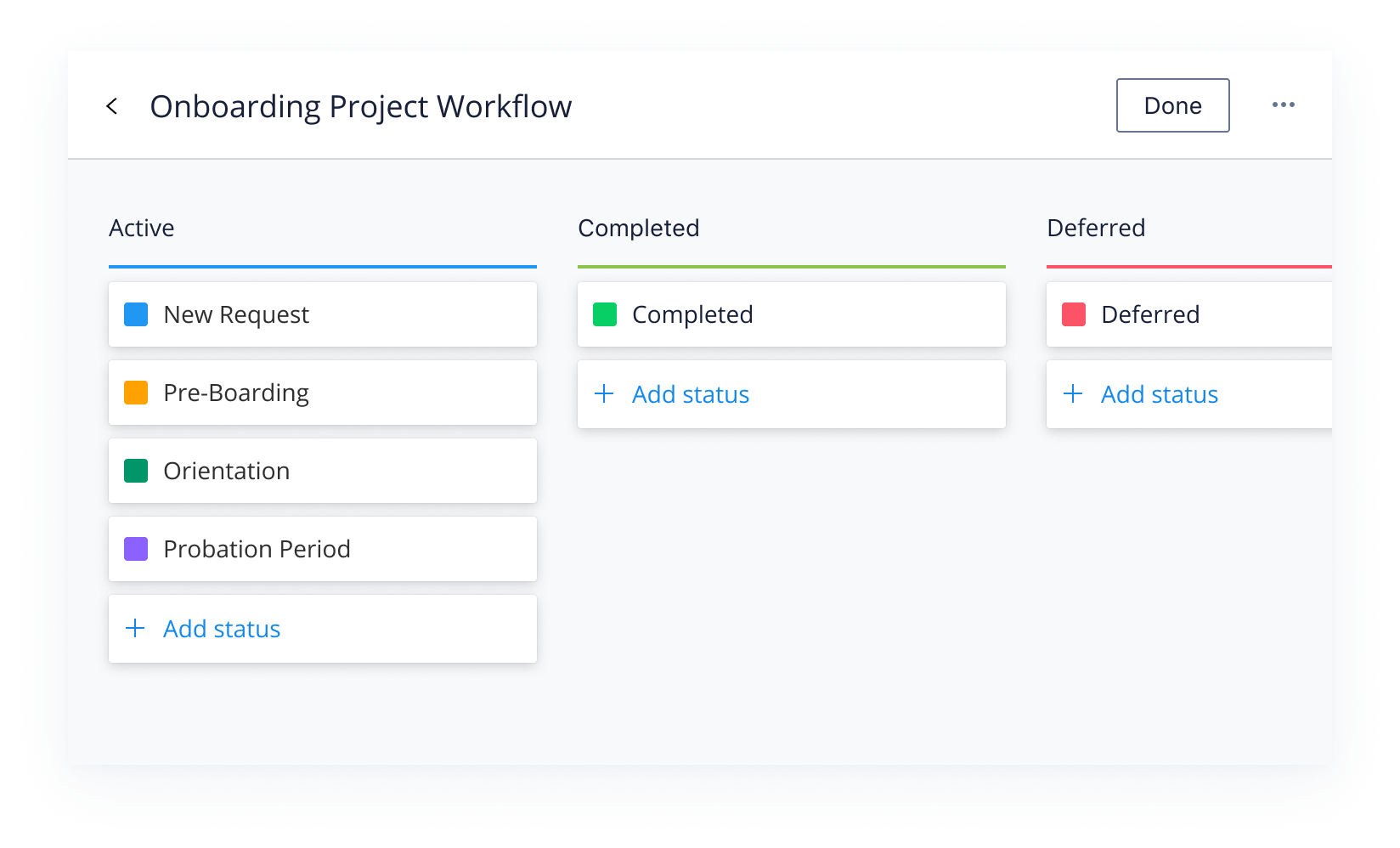Click the plus icon under Active column
Viewport: 1400px width, 848px height.
point(135,628)
